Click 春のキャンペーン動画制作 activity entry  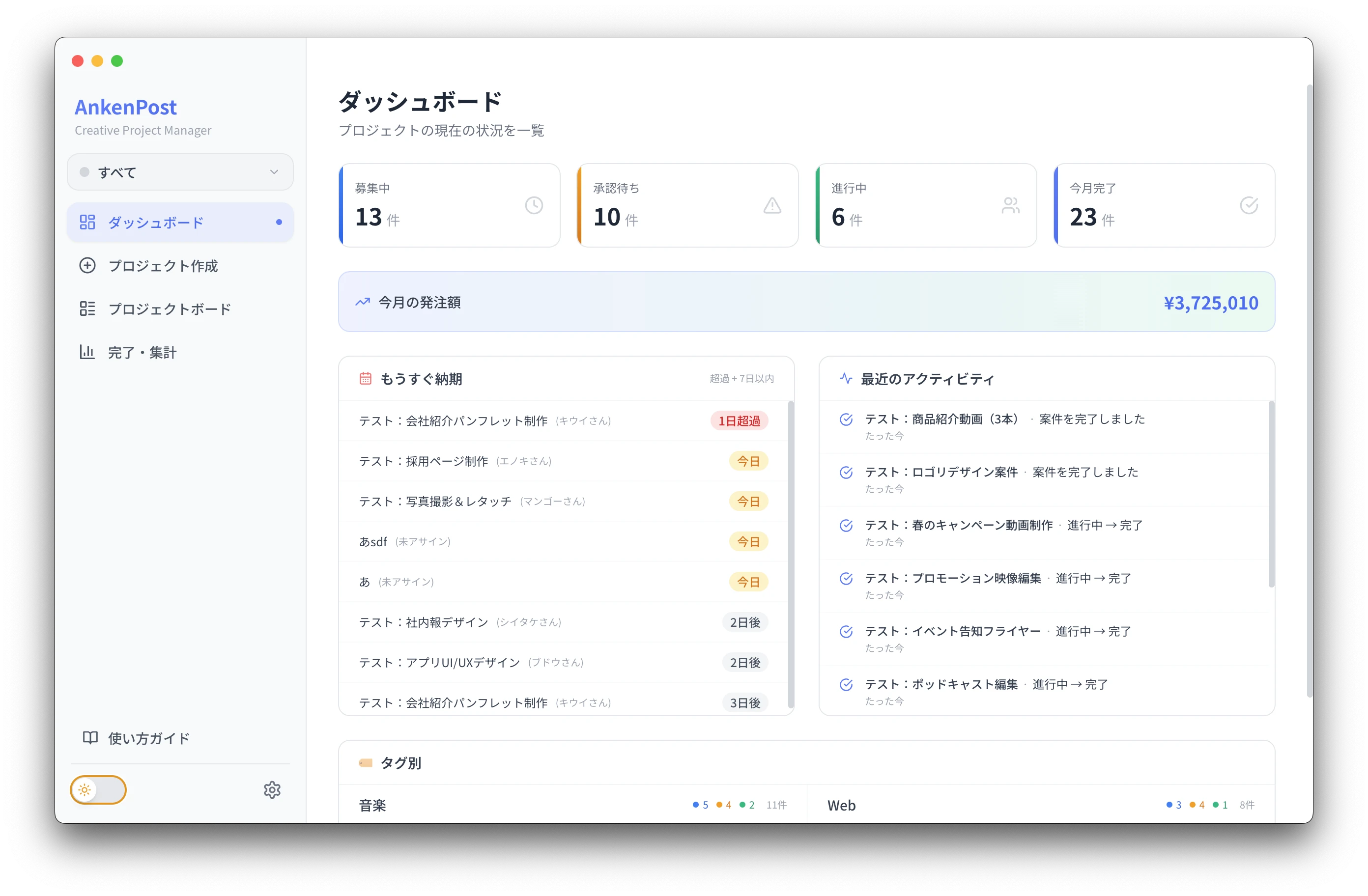1043,533
